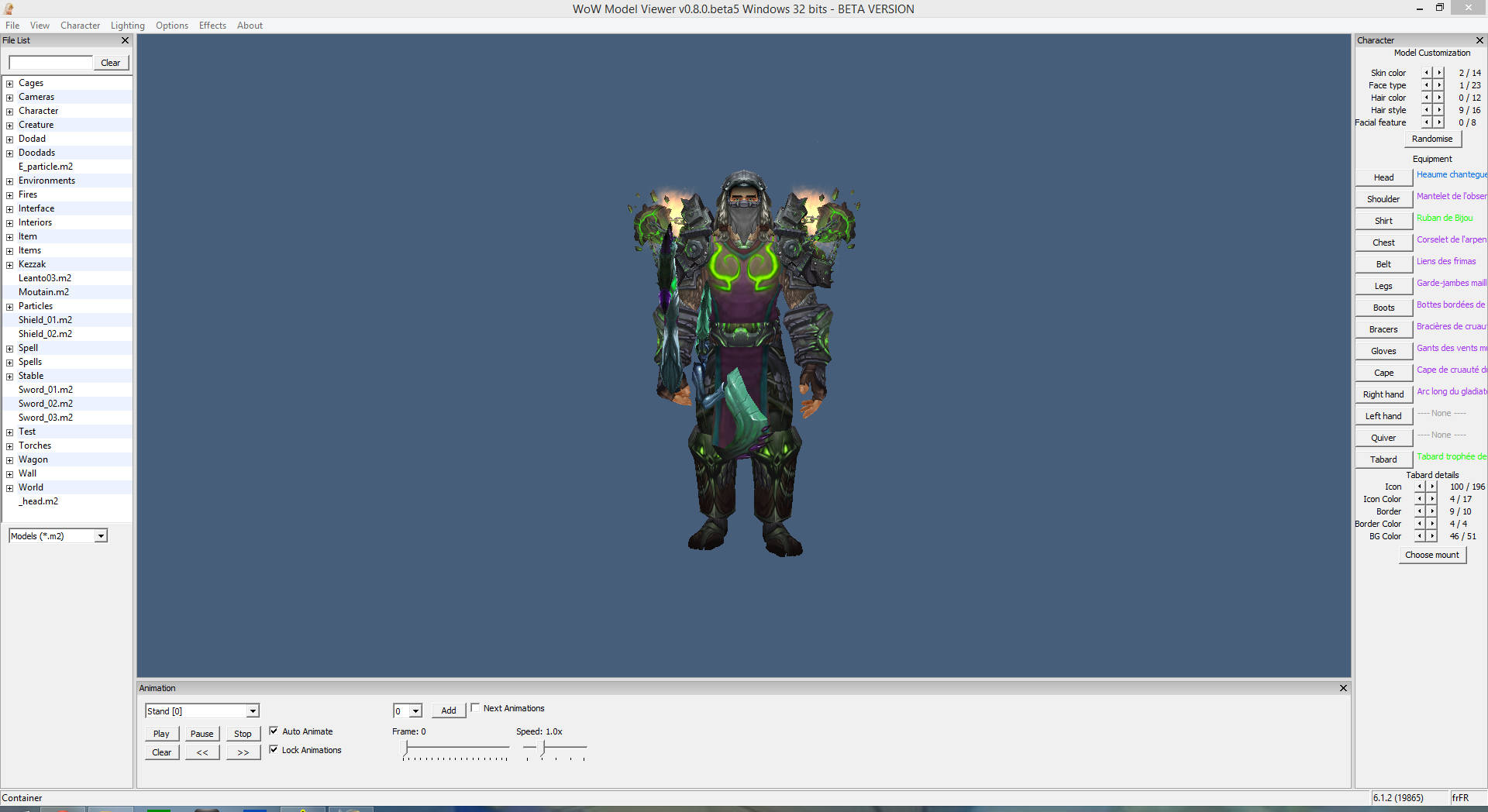Open the Models (*.m2) file type dropdown
This screenshot has height=812, width=1488.
tap(100, 535)
